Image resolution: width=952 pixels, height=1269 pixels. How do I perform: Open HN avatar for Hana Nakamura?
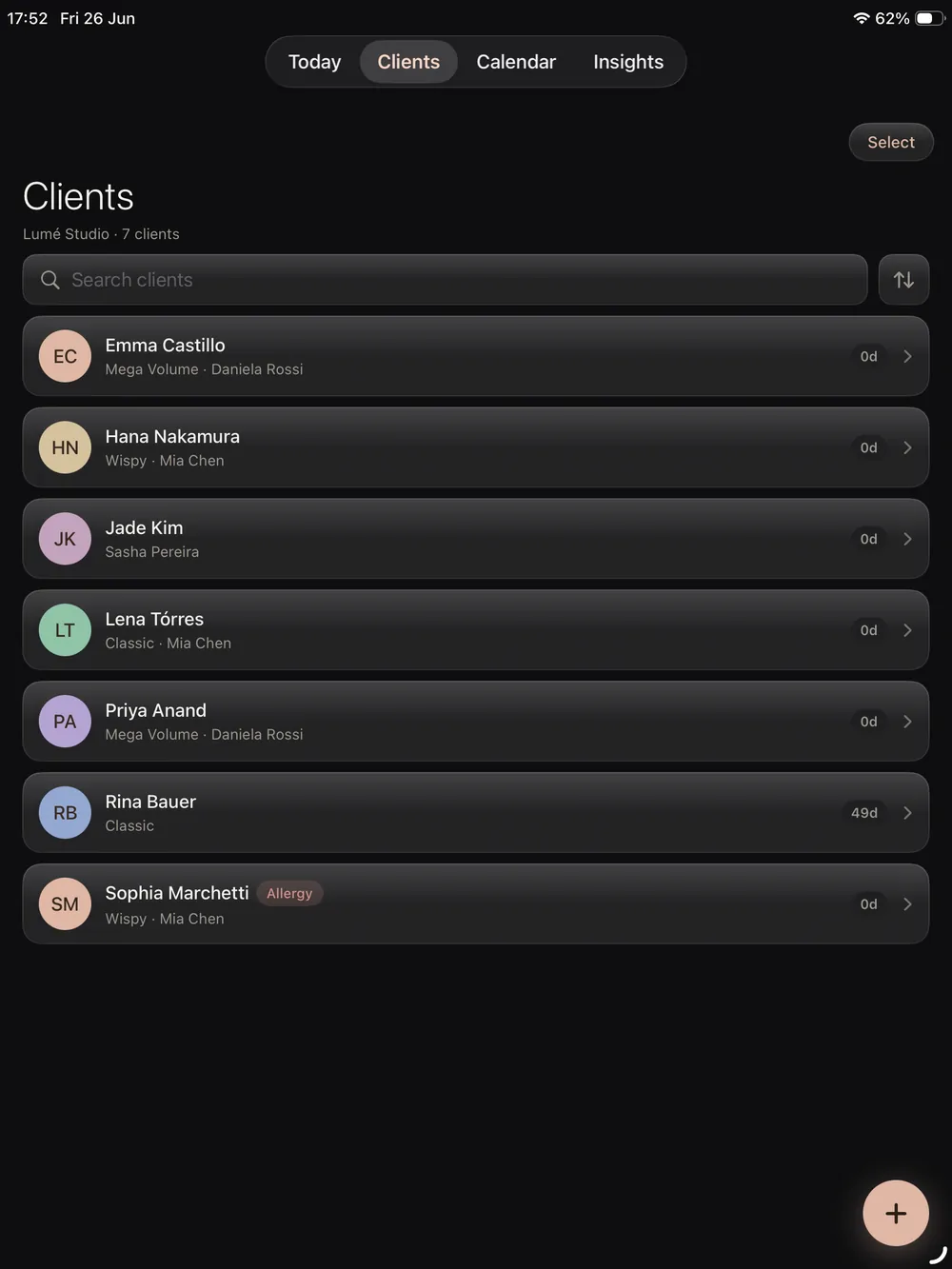[65, 447]
